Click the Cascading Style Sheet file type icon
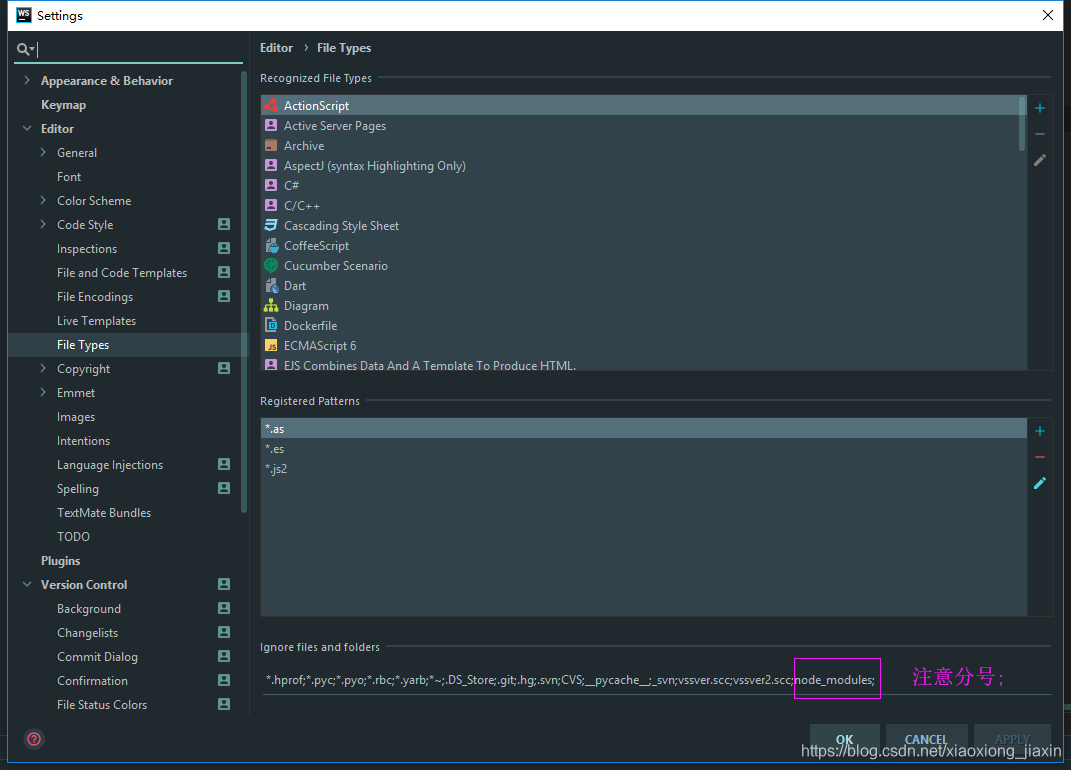 coord(271,225)
